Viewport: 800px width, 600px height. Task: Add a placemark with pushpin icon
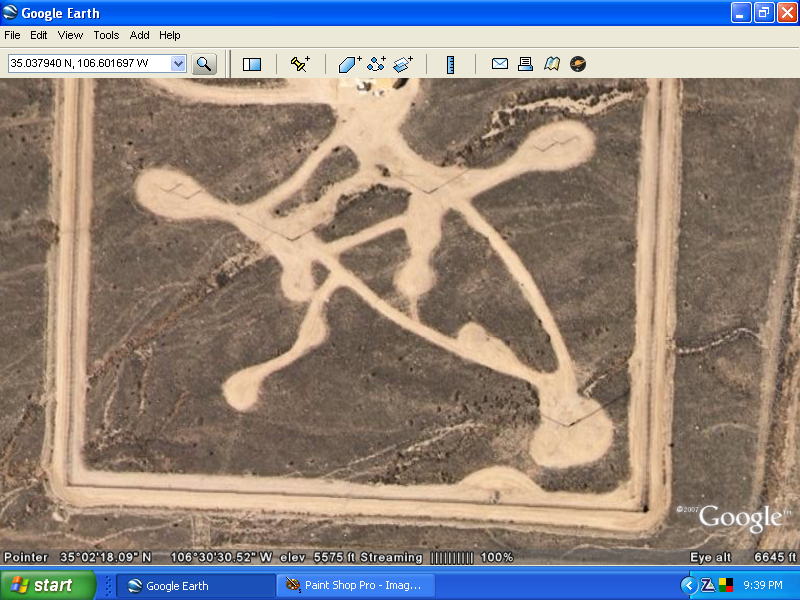tap(300, 64)
